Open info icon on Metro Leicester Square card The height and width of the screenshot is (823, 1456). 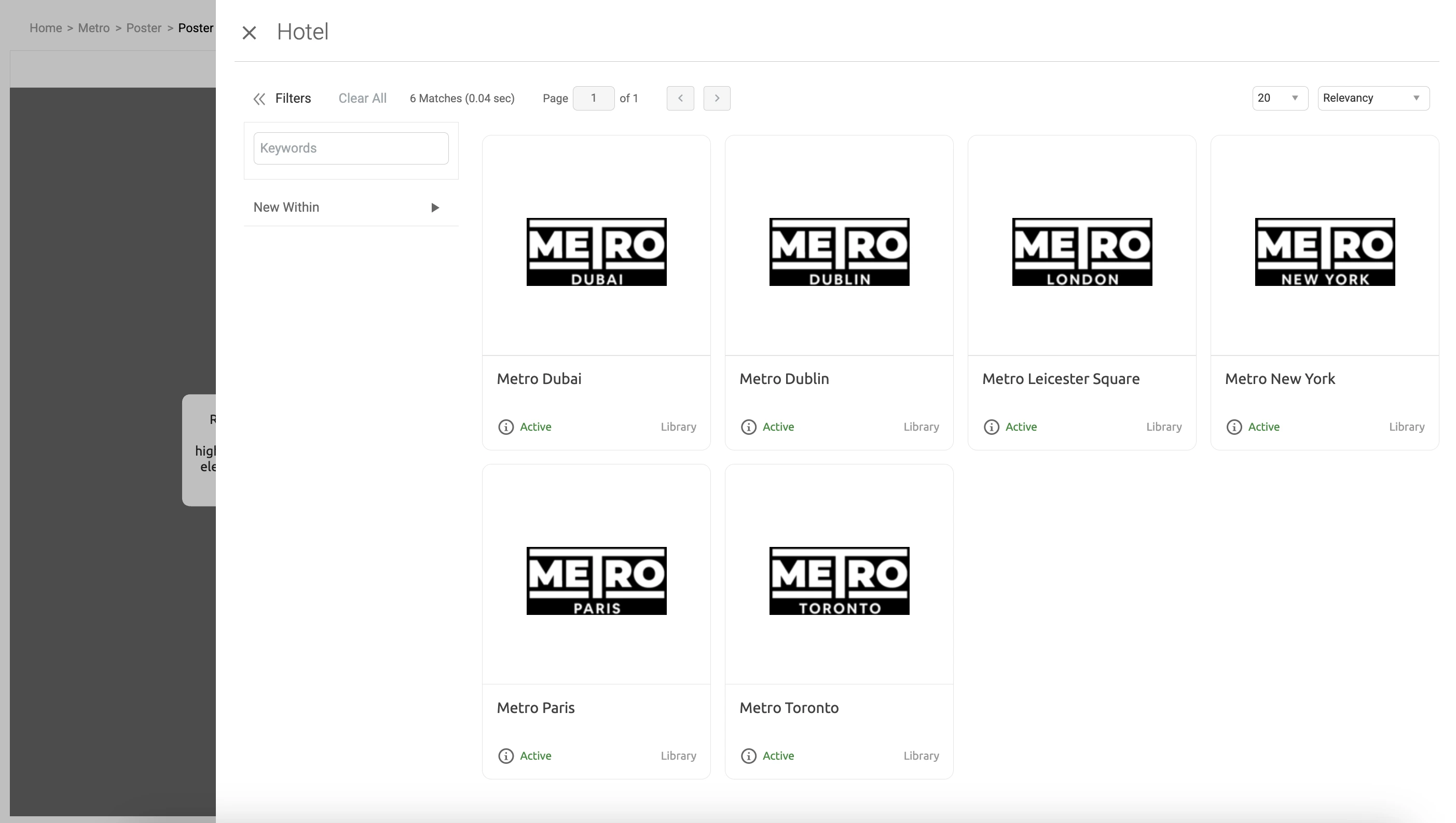(x=992, y=427)
